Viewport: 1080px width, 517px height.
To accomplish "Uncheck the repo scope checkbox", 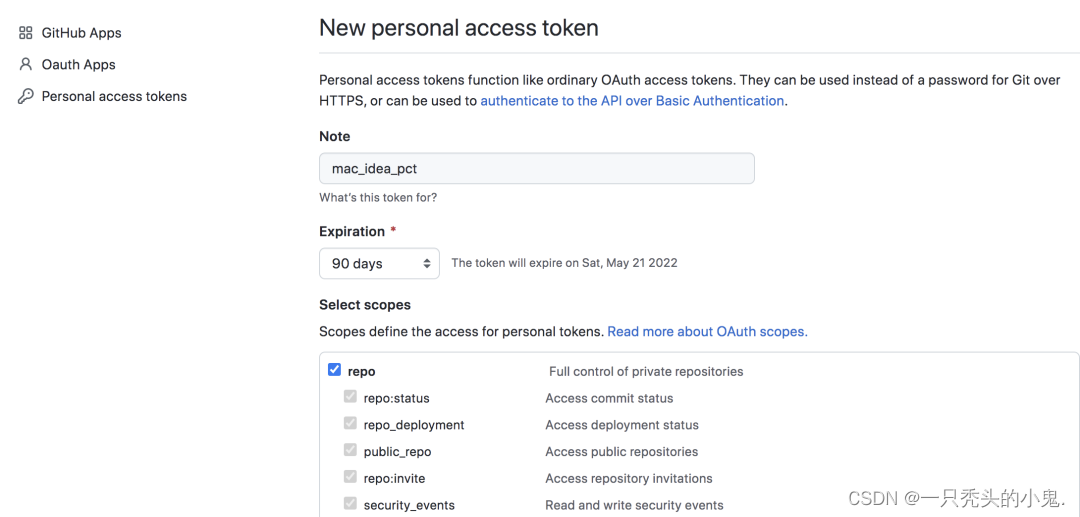I will point(334,370).
